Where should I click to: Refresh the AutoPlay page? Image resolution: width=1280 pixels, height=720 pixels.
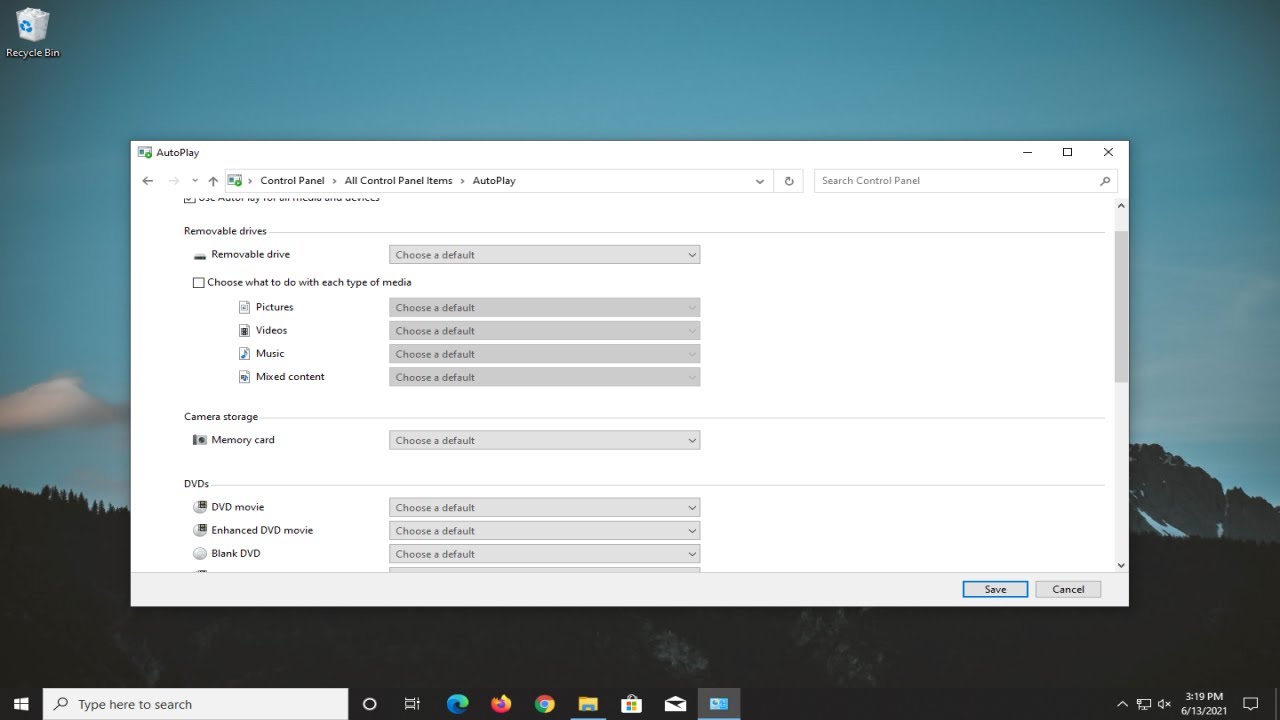tap(789, 181)
